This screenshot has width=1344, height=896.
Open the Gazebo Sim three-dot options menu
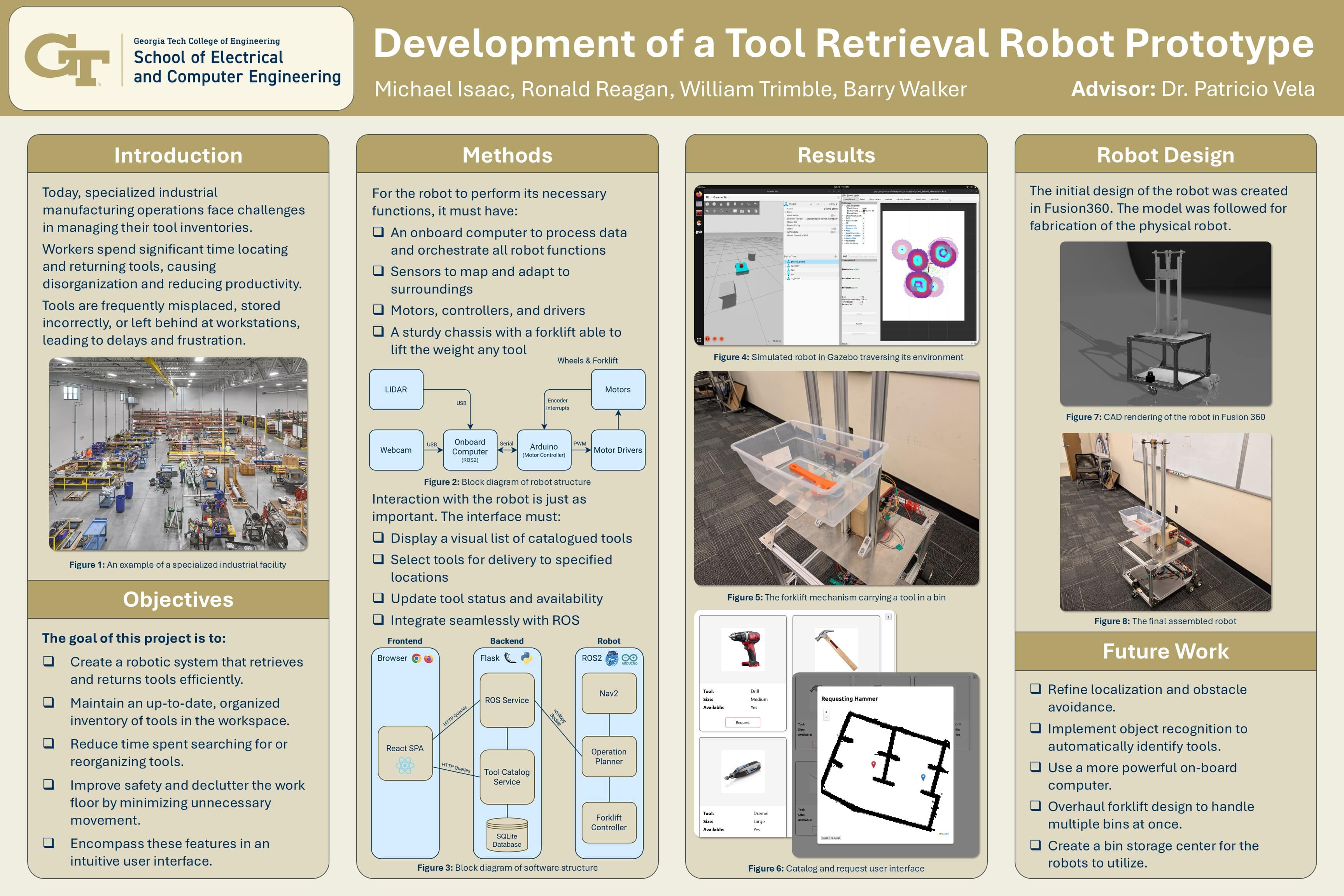click(838, 197)
